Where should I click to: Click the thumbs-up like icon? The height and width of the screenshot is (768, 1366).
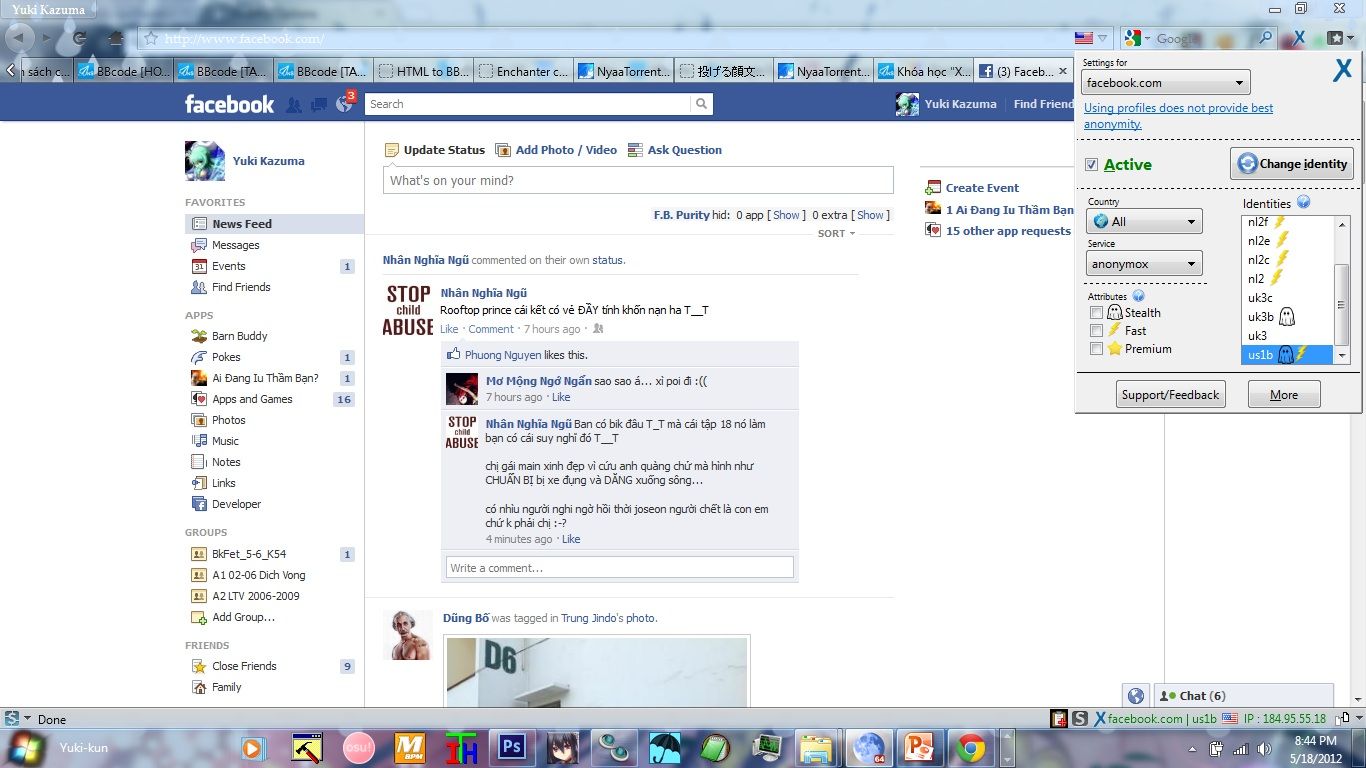click(x=454, y=354)
